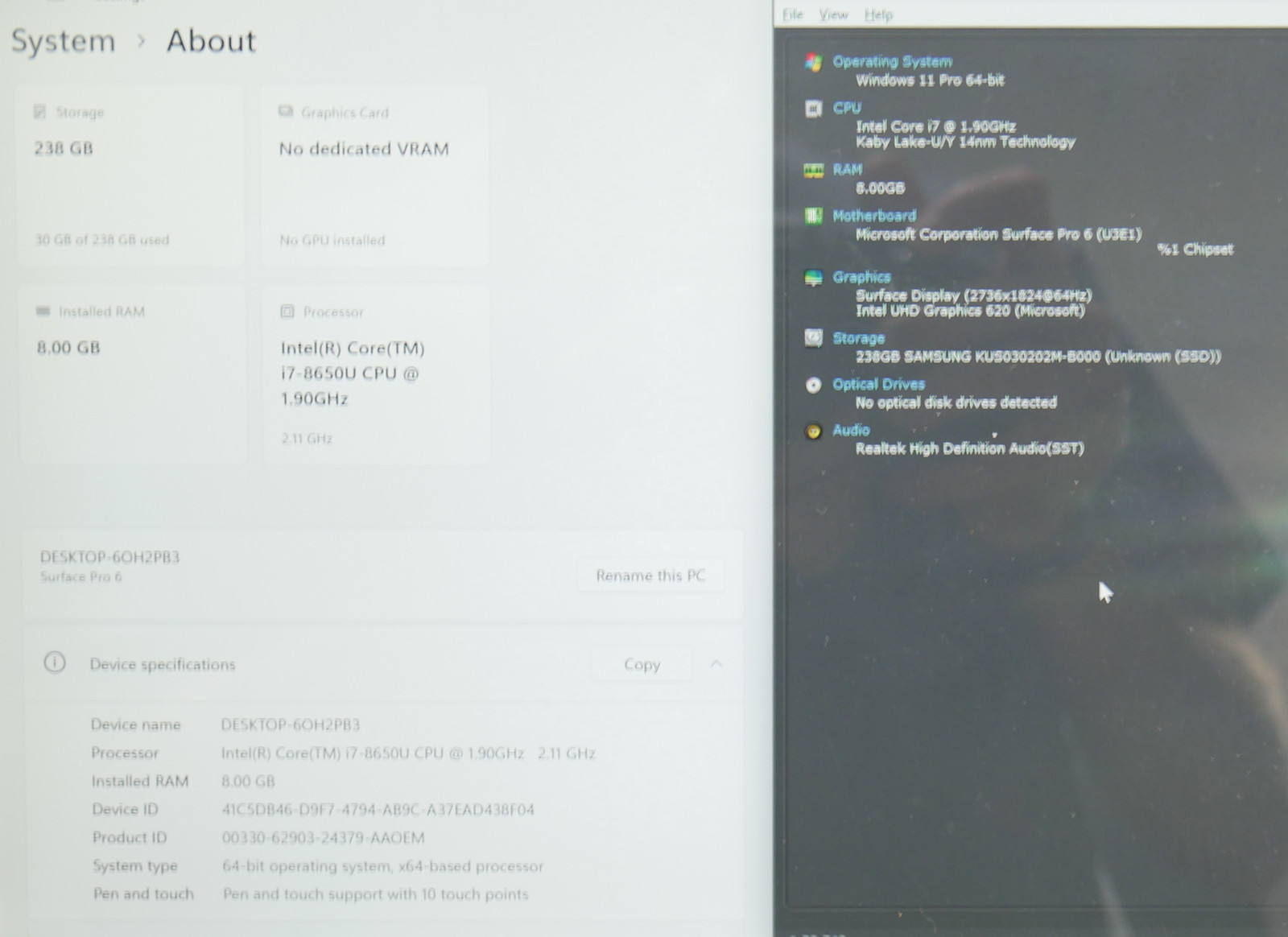This screenshot has width=1288, height=937.
Task: Open the Optical Drives section link
Action: pyautogui.click(x=878, y=384)
